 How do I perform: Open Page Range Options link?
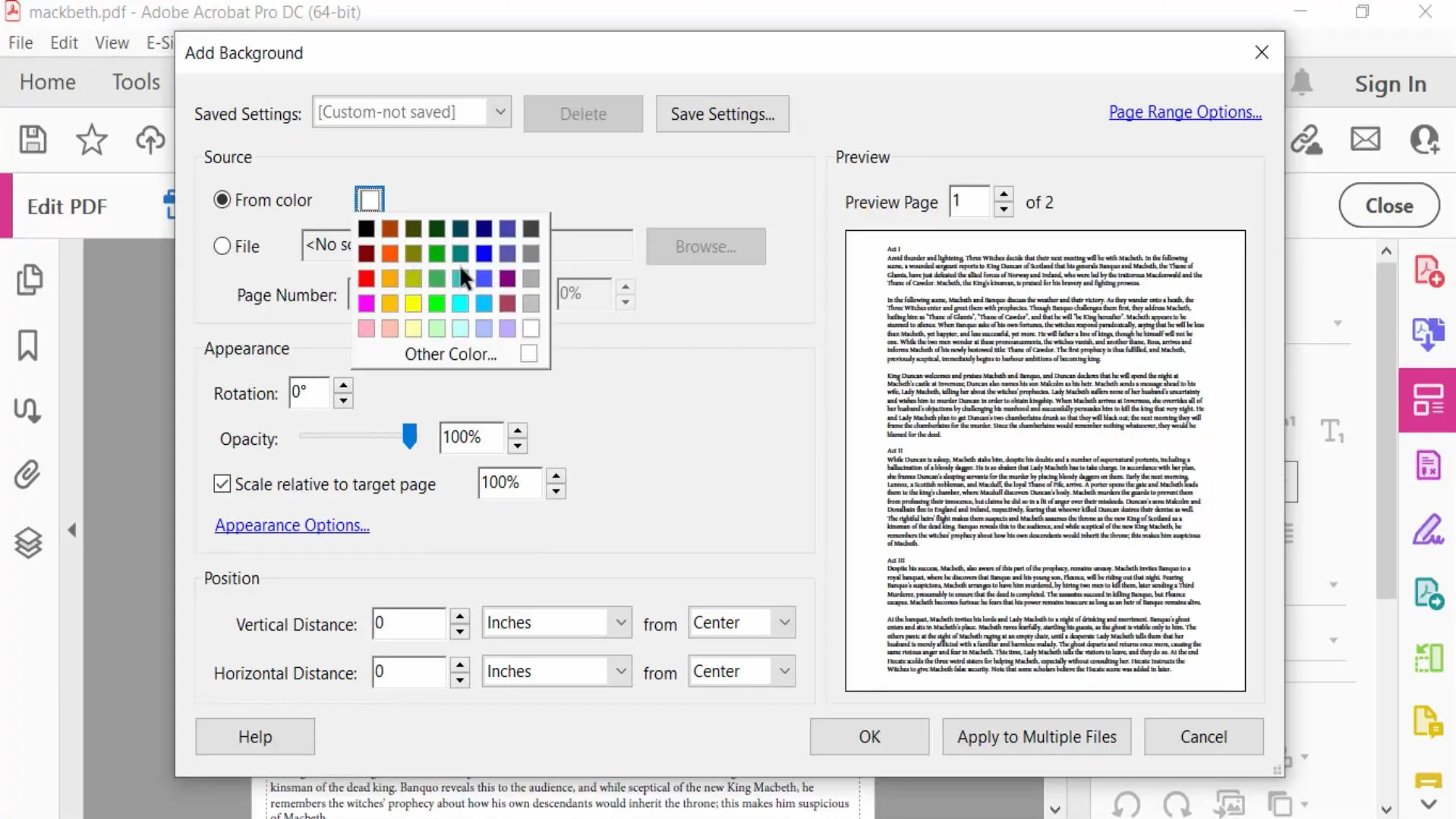coord(1185,112)
